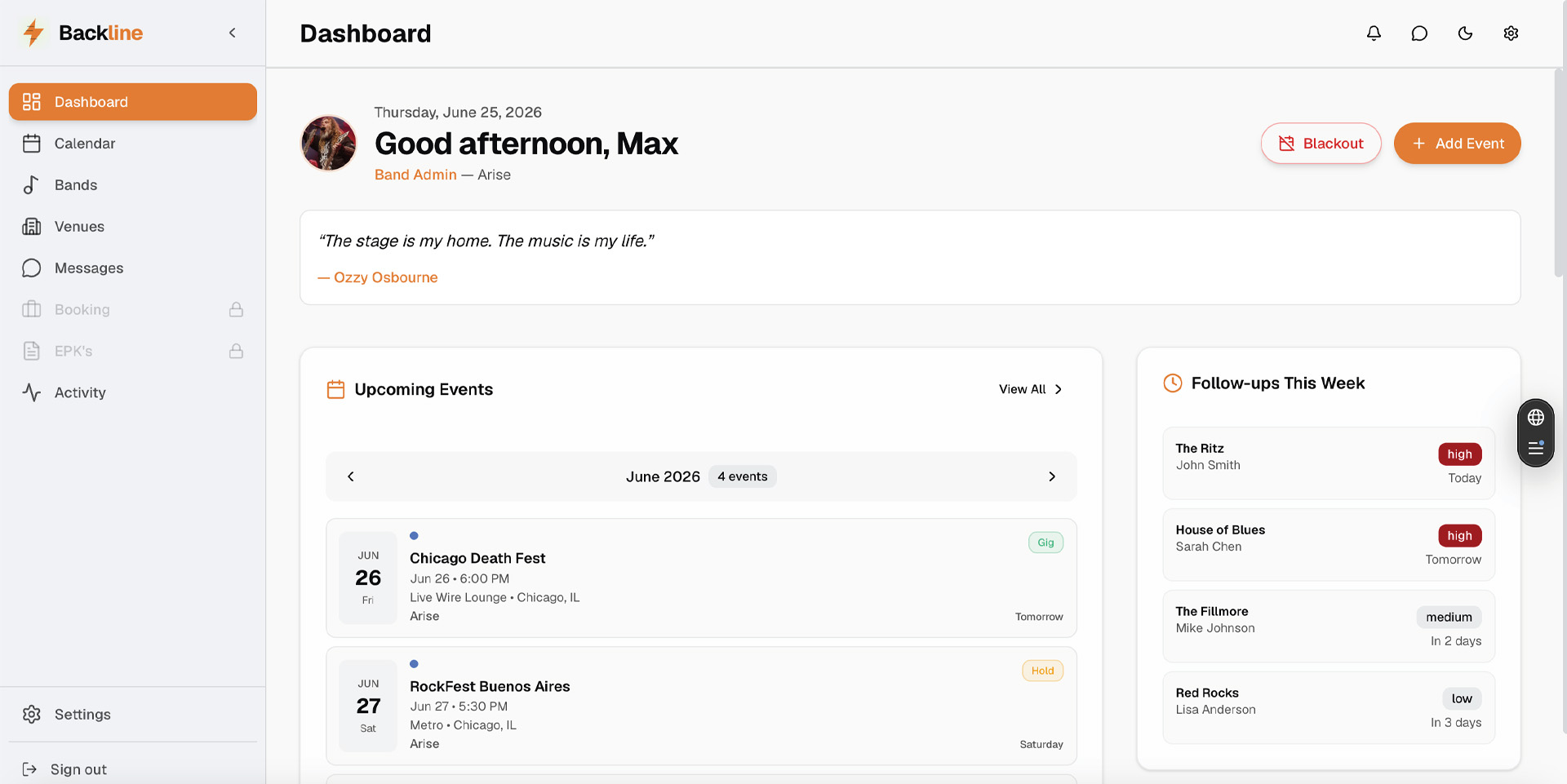Click the lock icon next to Booking
The image size is (1567, 784).
coord(236,309)
